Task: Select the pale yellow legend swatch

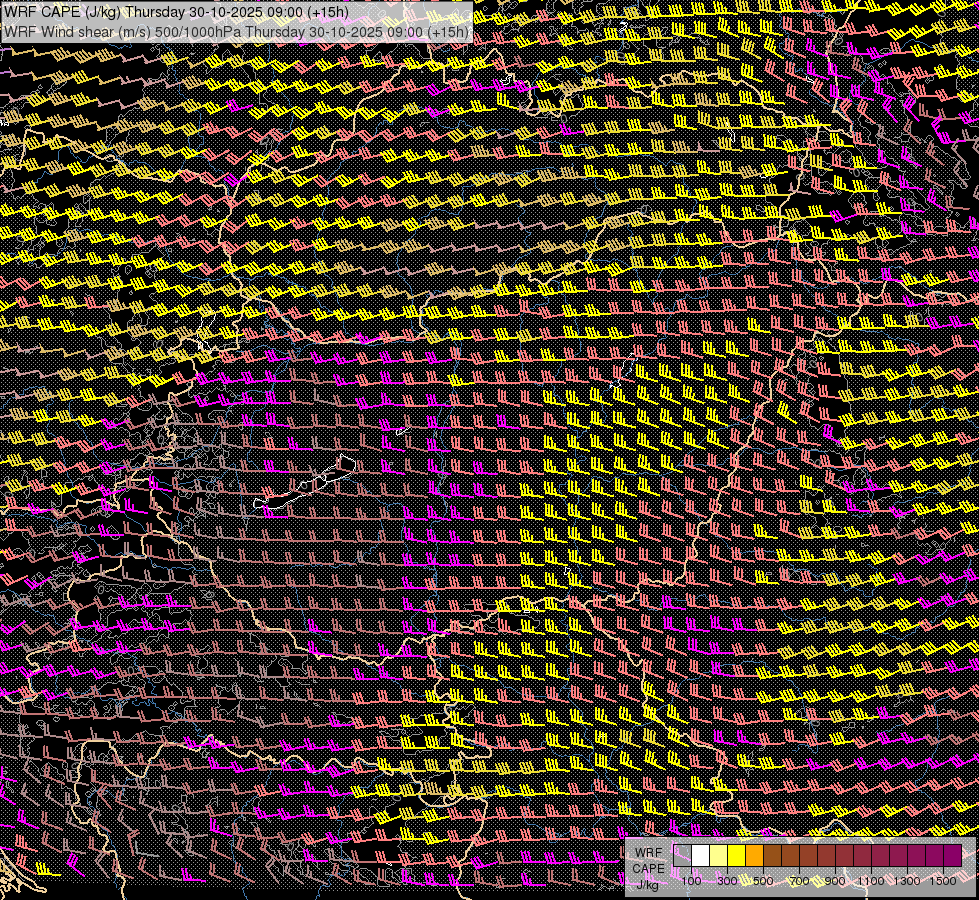Action: point(718,855)
